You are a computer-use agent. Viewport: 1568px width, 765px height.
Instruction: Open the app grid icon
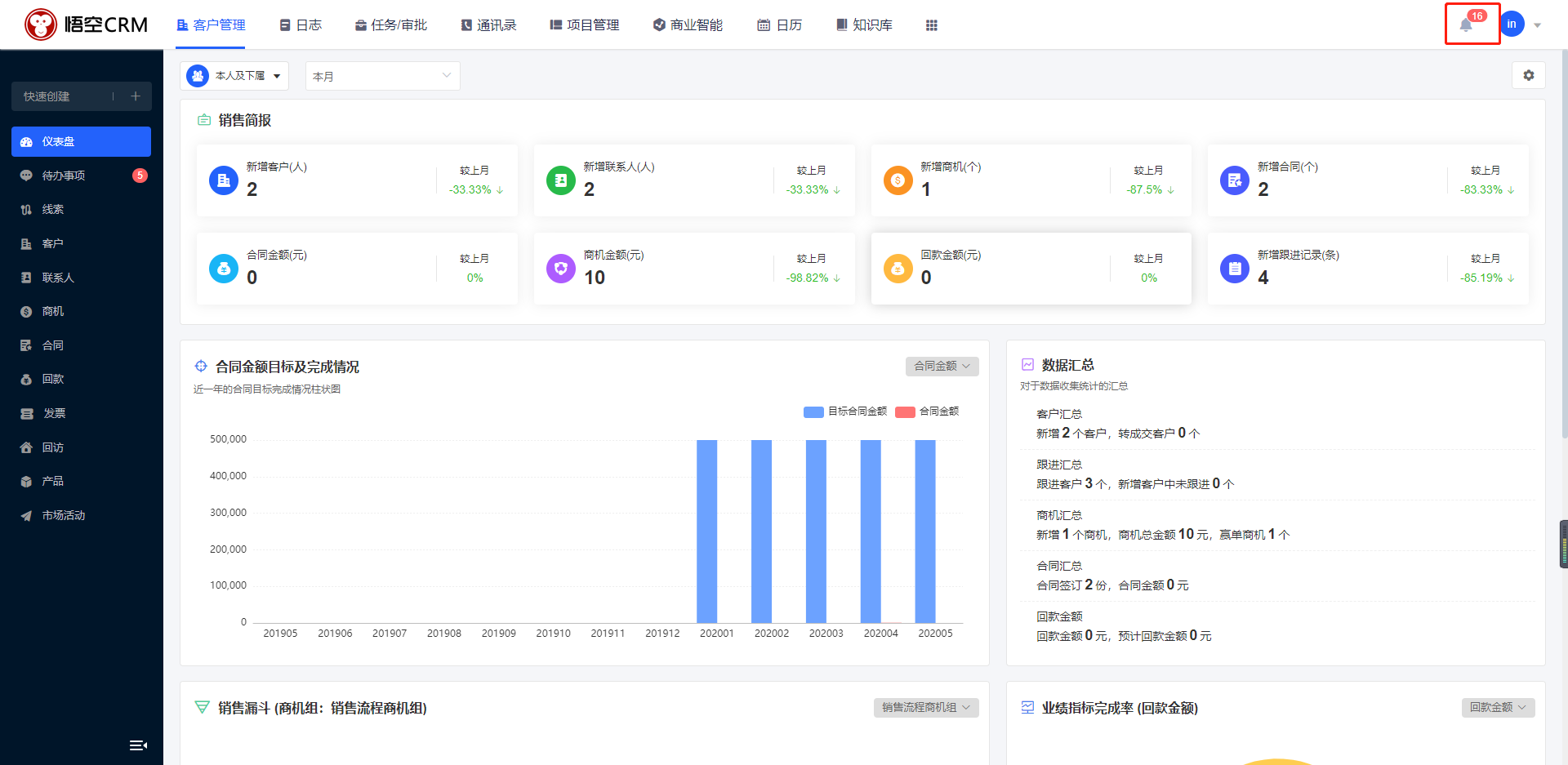931,25
